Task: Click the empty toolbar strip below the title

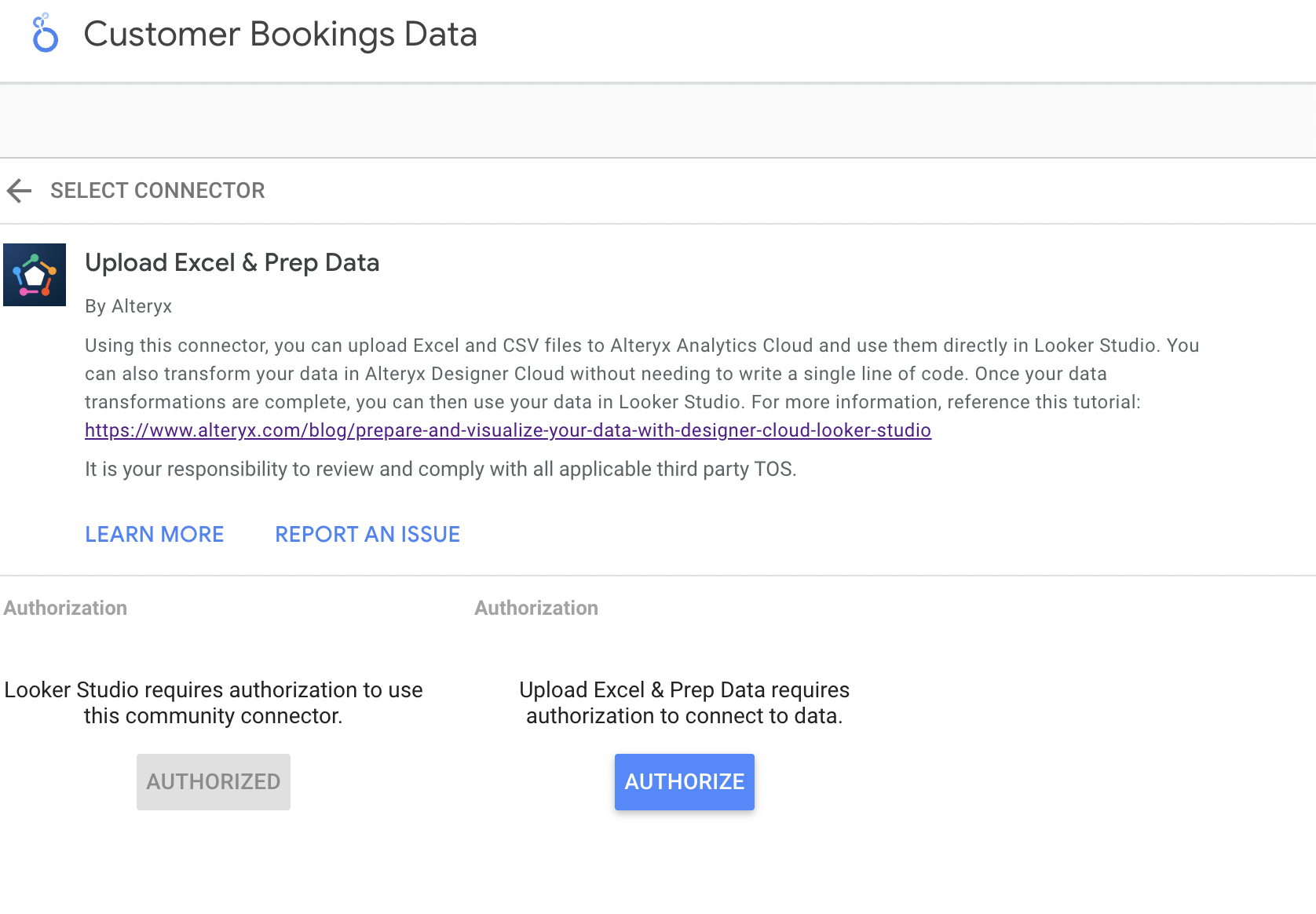Action: (x=658, y=120)
